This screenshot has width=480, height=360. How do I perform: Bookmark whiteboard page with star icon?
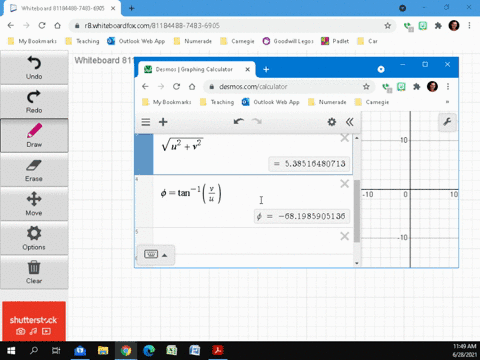tap(387, 26)
